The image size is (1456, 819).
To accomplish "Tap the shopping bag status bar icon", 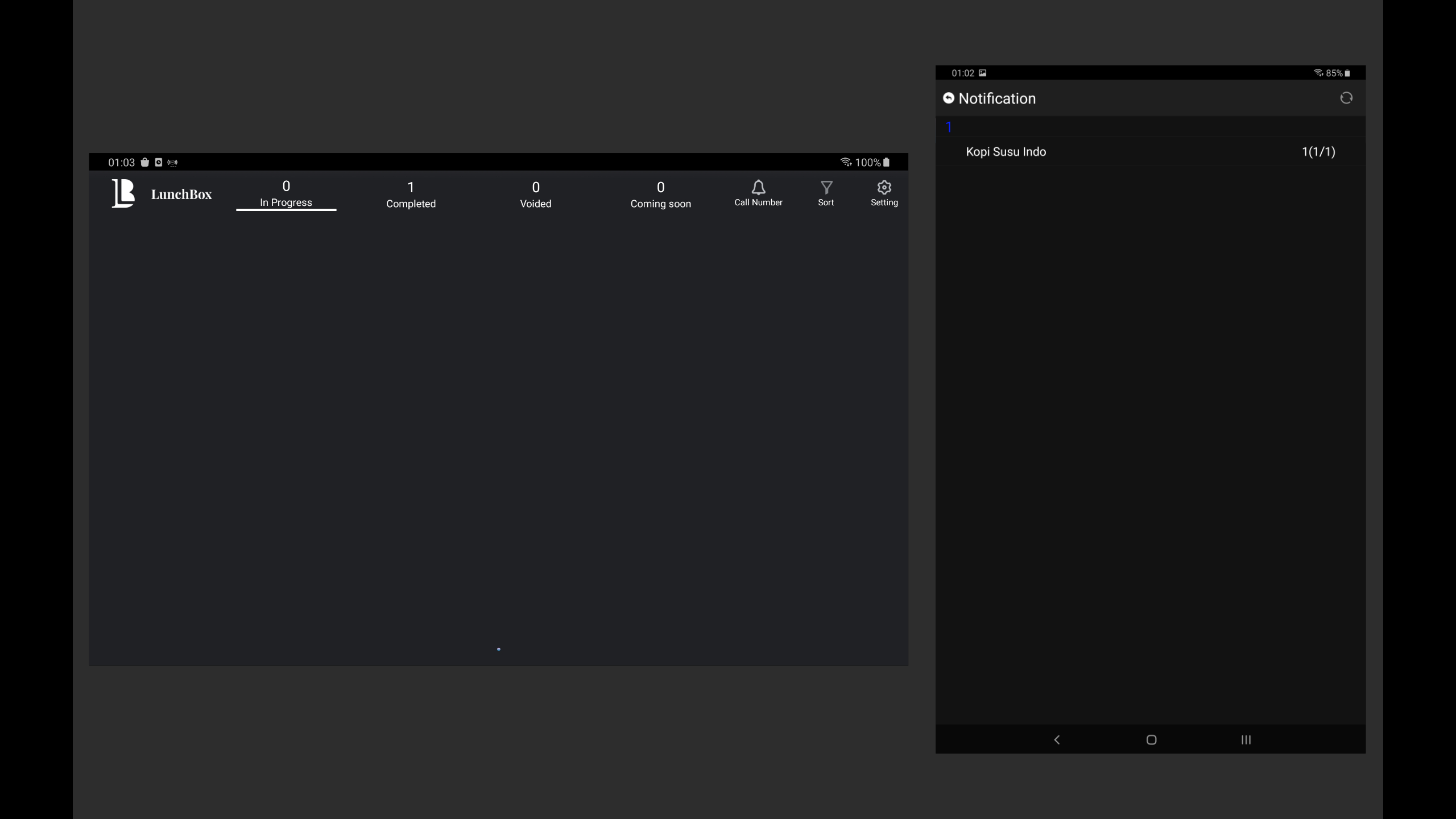I will click(x=144, y=163).
